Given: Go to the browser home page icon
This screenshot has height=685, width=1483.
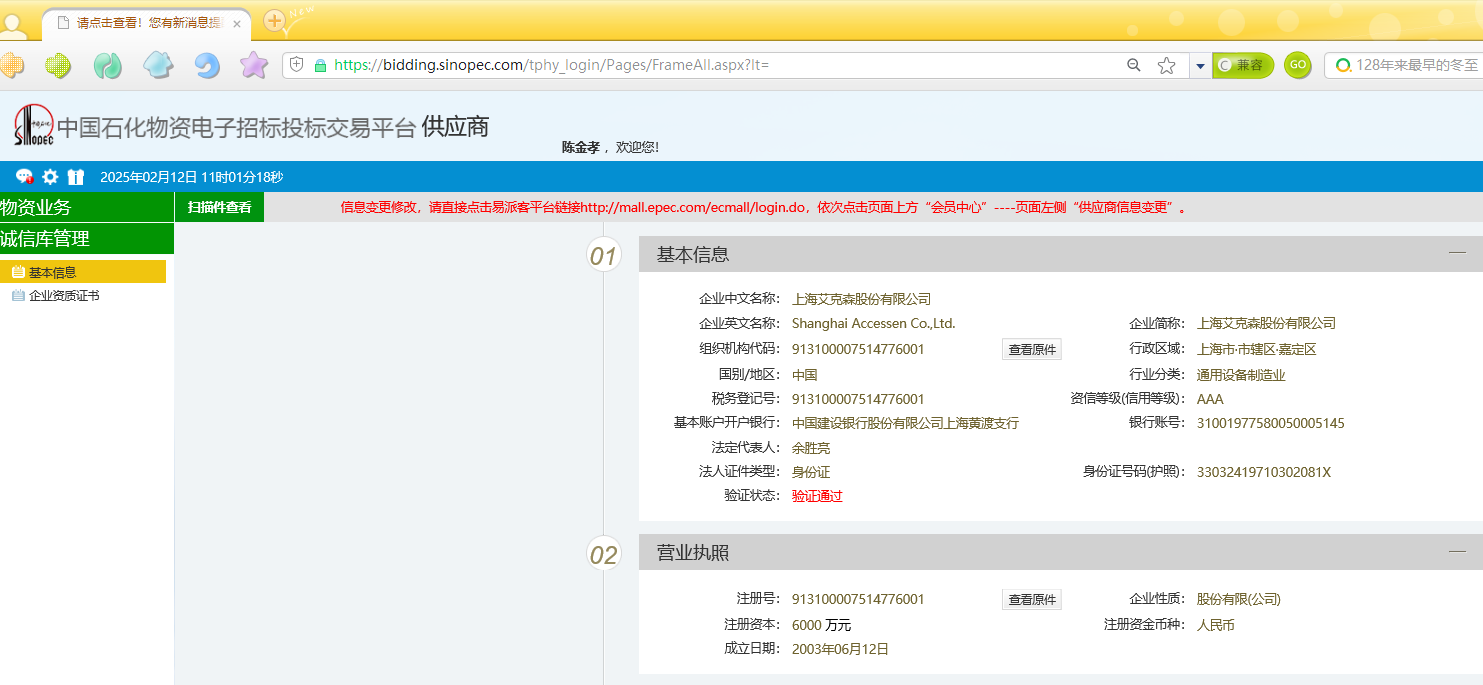Looking at the screenshot, I should (x=158, y=66).
